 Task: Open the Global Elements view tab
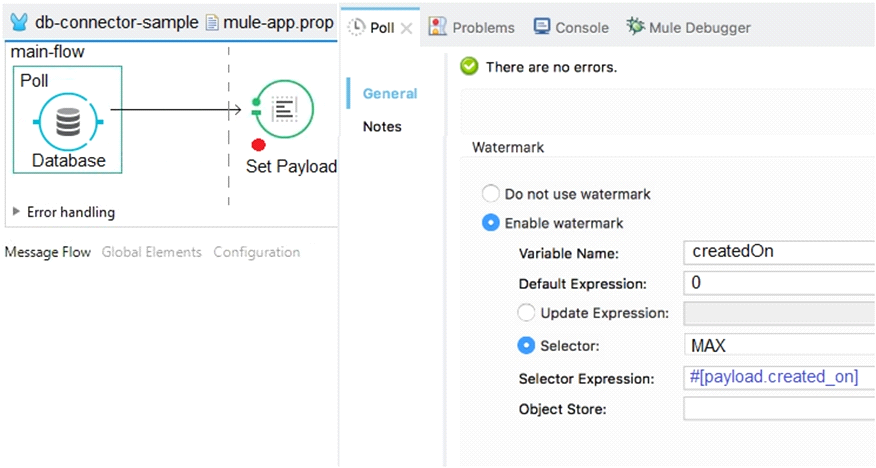(151, 252)
